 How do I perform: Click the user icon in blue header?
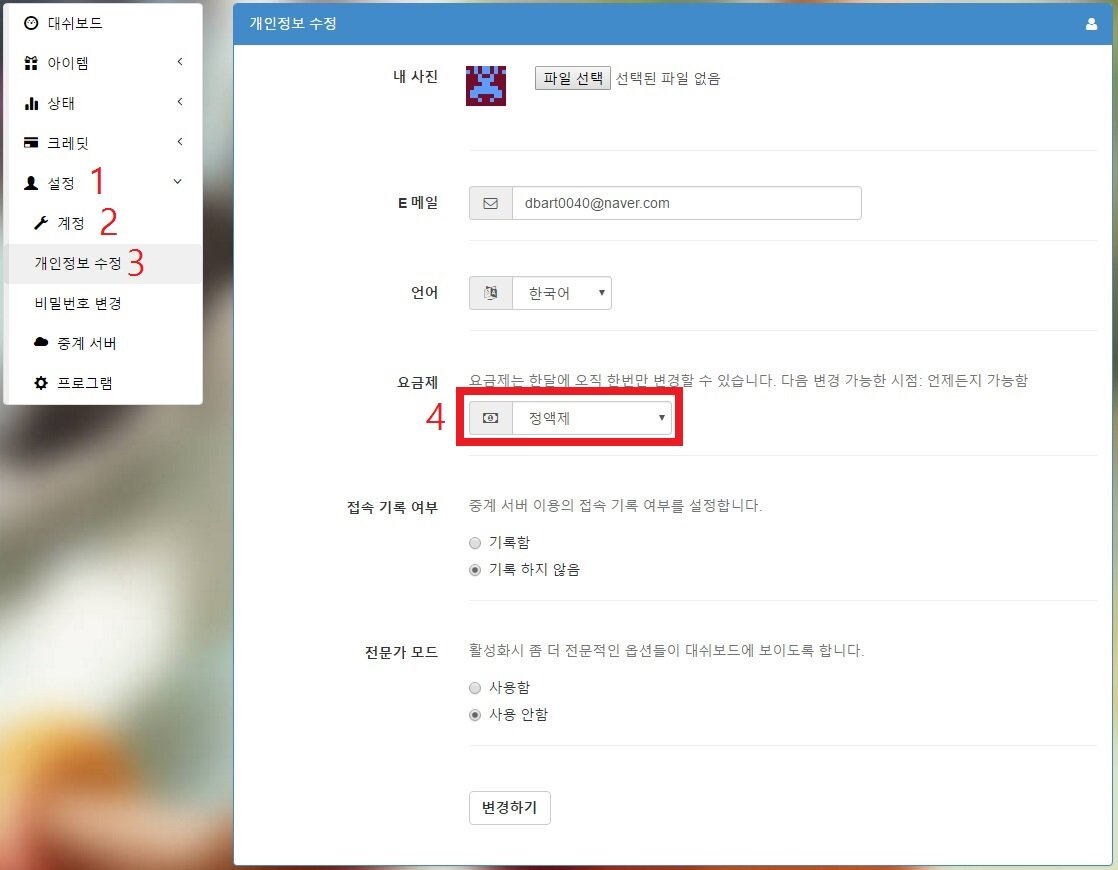[x=1091, y=24]
